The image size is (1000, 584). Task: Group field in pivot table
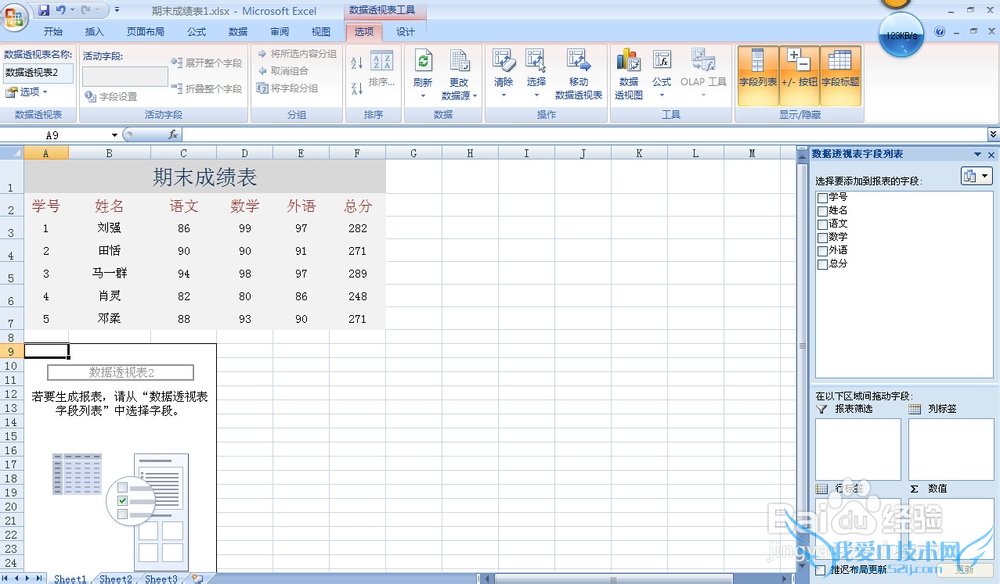tap(287, 88)
